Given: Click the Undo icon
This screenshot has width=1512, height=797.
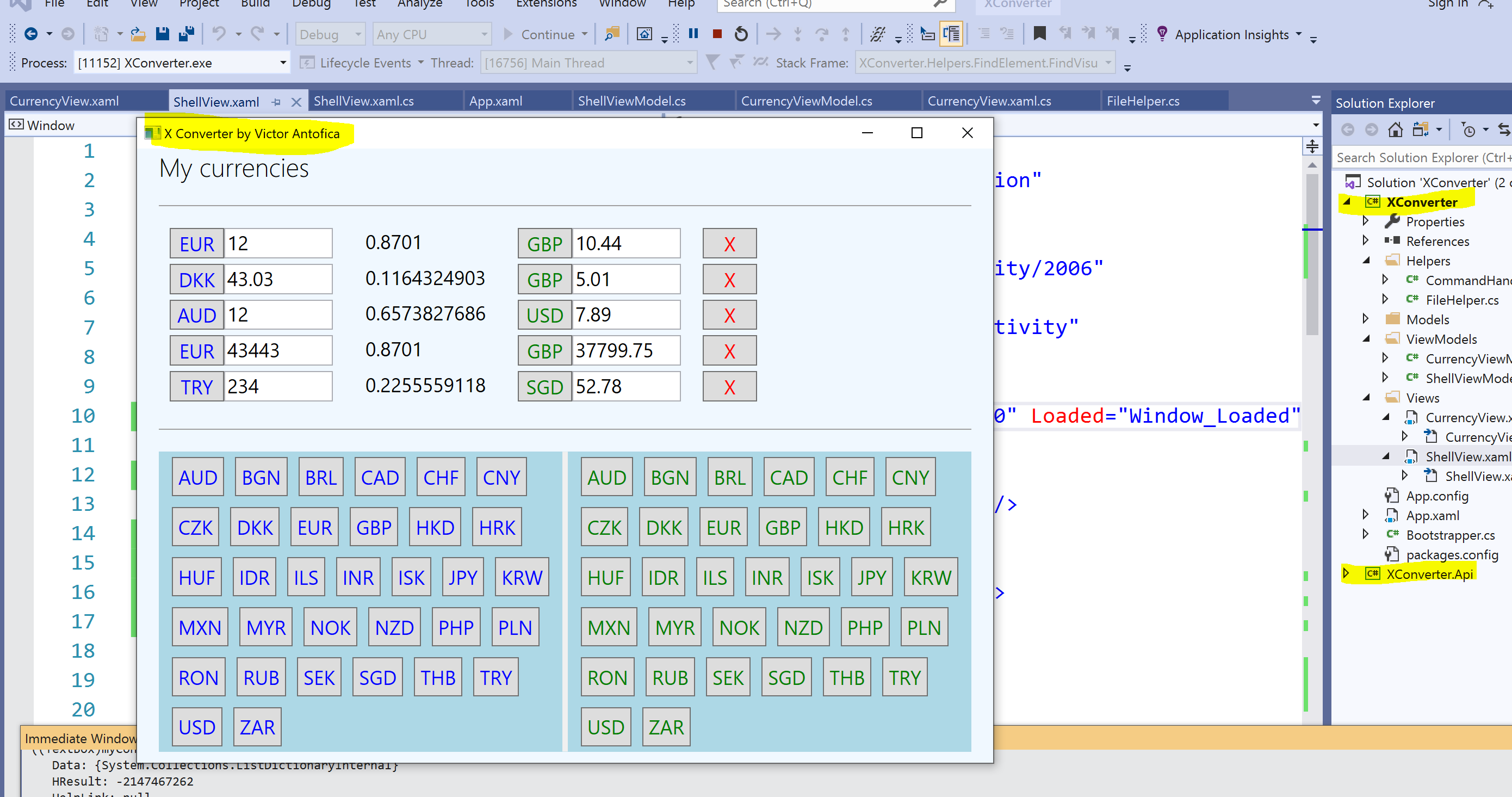Looking at the screenshot, I should click(x=219, y=34).
